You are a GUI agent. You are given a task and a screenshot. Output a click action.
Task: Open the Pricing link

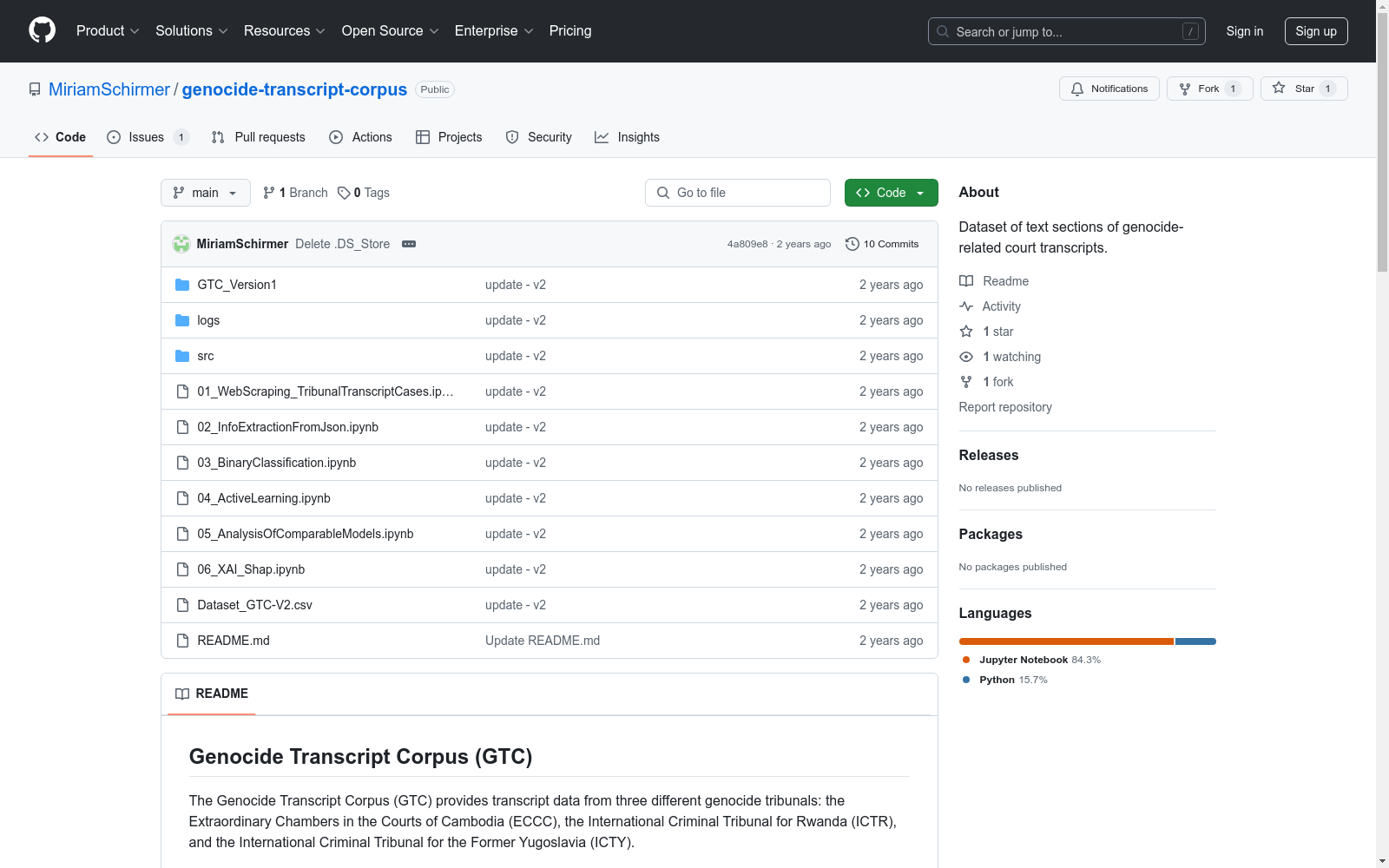(x=570, y=30)
